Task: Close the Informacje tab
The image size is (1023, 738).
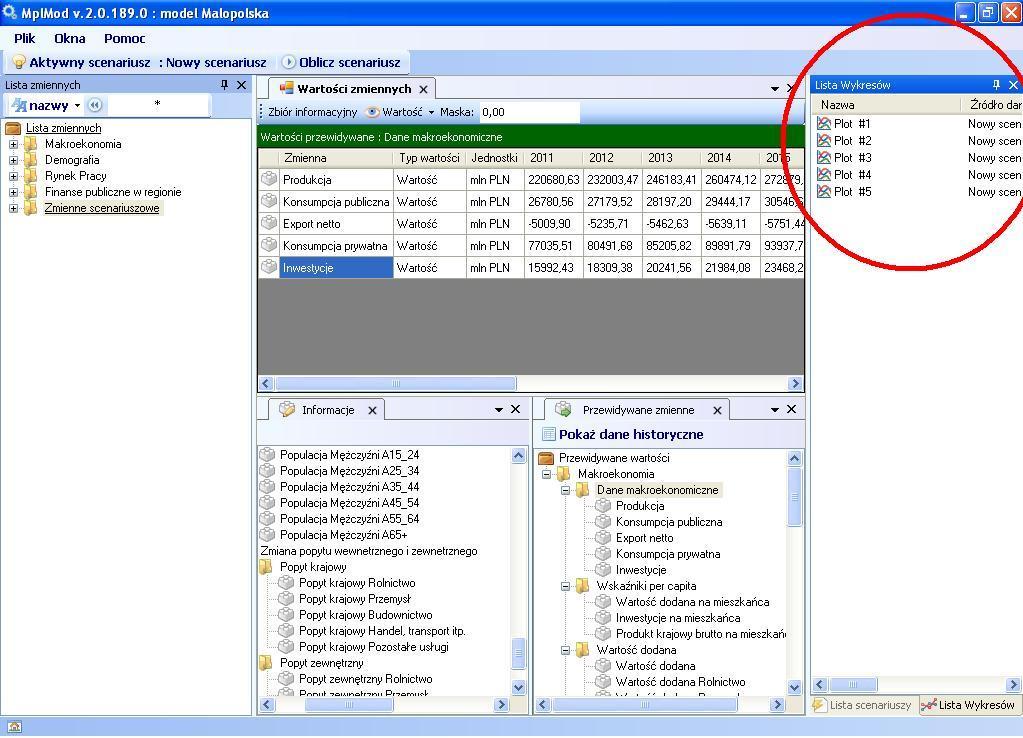Action: [x=372, y=410]
